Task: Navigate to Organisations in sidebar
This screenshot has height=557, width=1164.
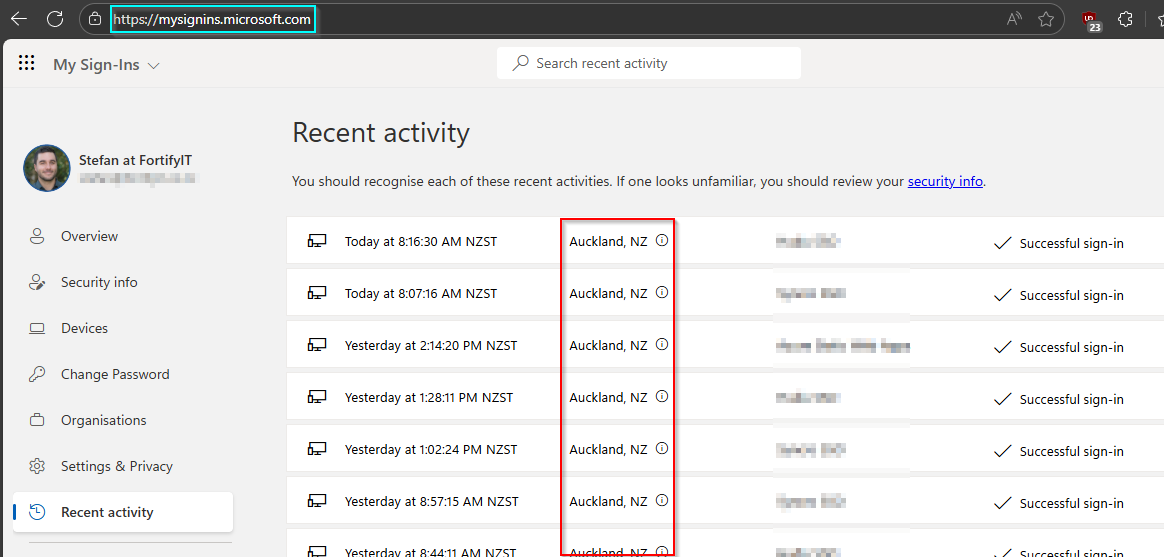Action: [103, 420]
